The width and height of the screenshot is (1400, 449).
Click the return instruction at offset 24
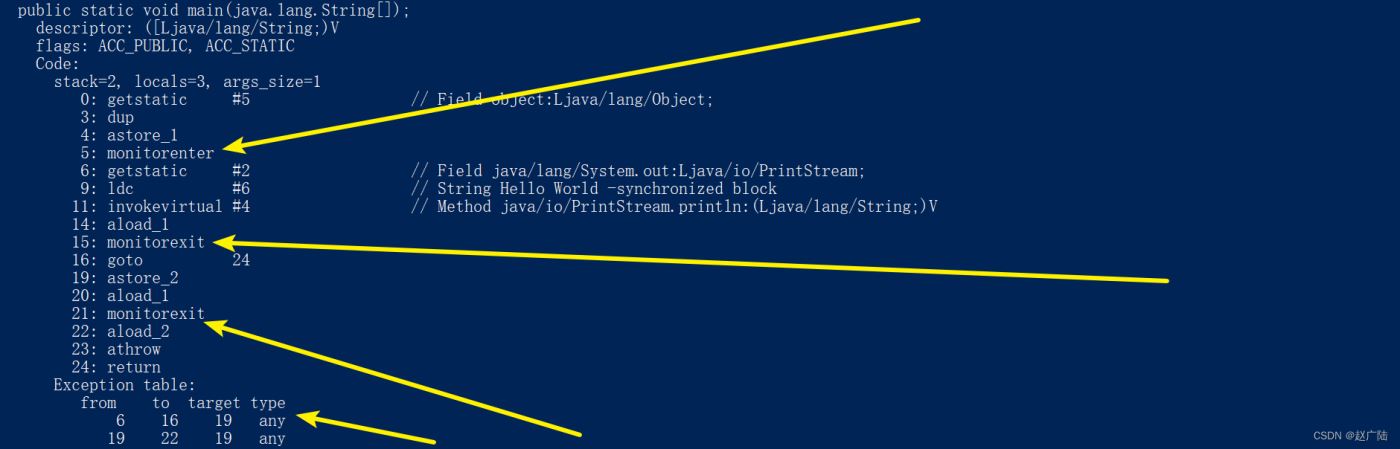coord(116,367)
